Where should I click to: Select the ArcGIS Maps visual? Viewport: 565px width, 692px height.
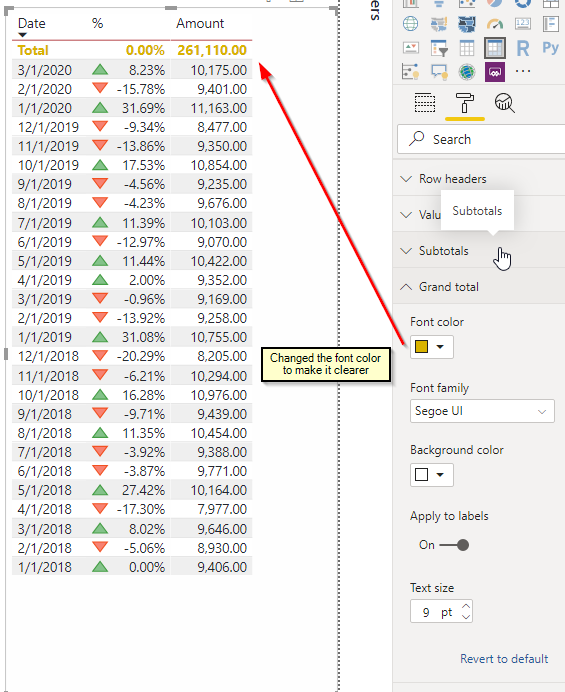(467, 71)
